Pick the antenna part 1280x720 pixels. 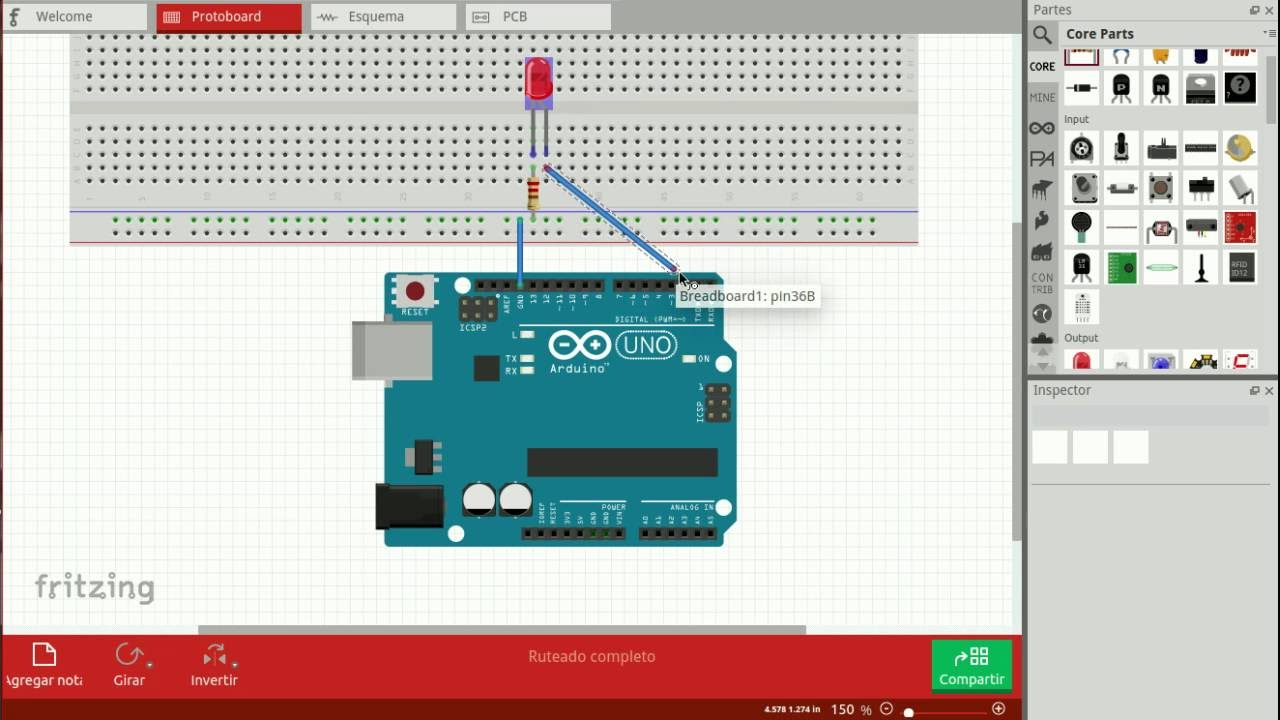click(1200, 267)
